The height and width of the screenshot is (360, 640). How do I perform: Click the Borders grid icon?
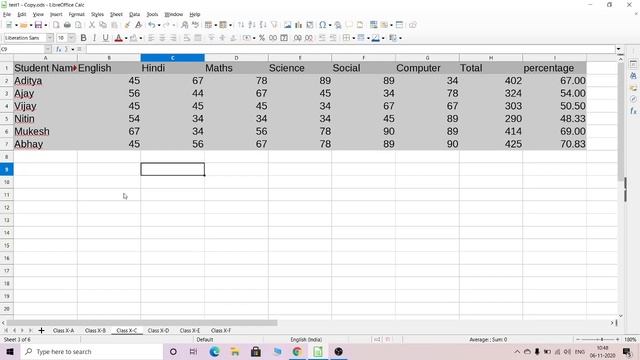click(x=346, y=38)
